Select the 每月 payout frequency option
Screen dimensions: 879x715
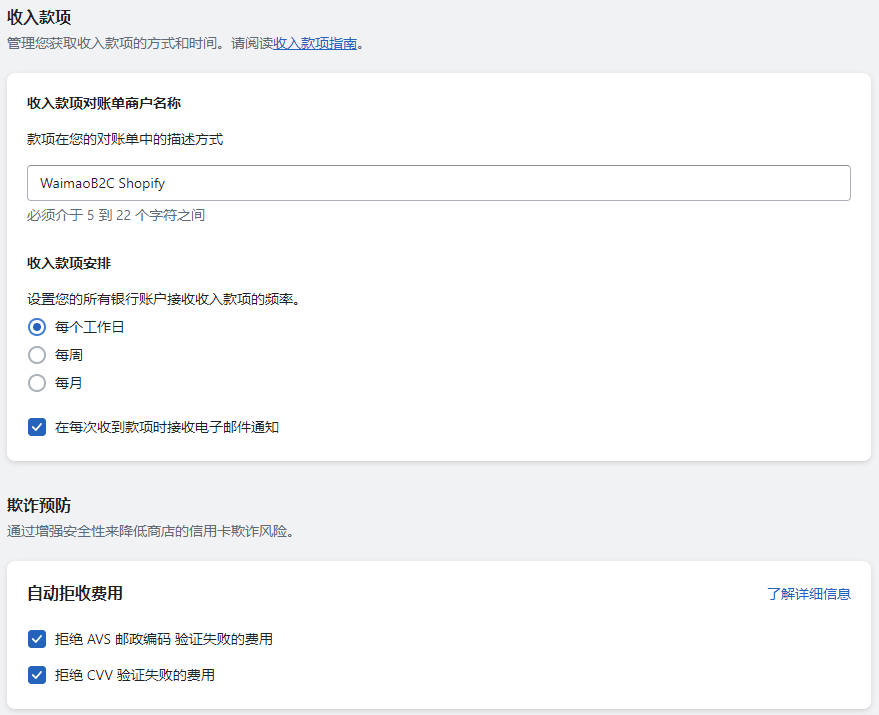pyautogui.click(x=37, y=383)
